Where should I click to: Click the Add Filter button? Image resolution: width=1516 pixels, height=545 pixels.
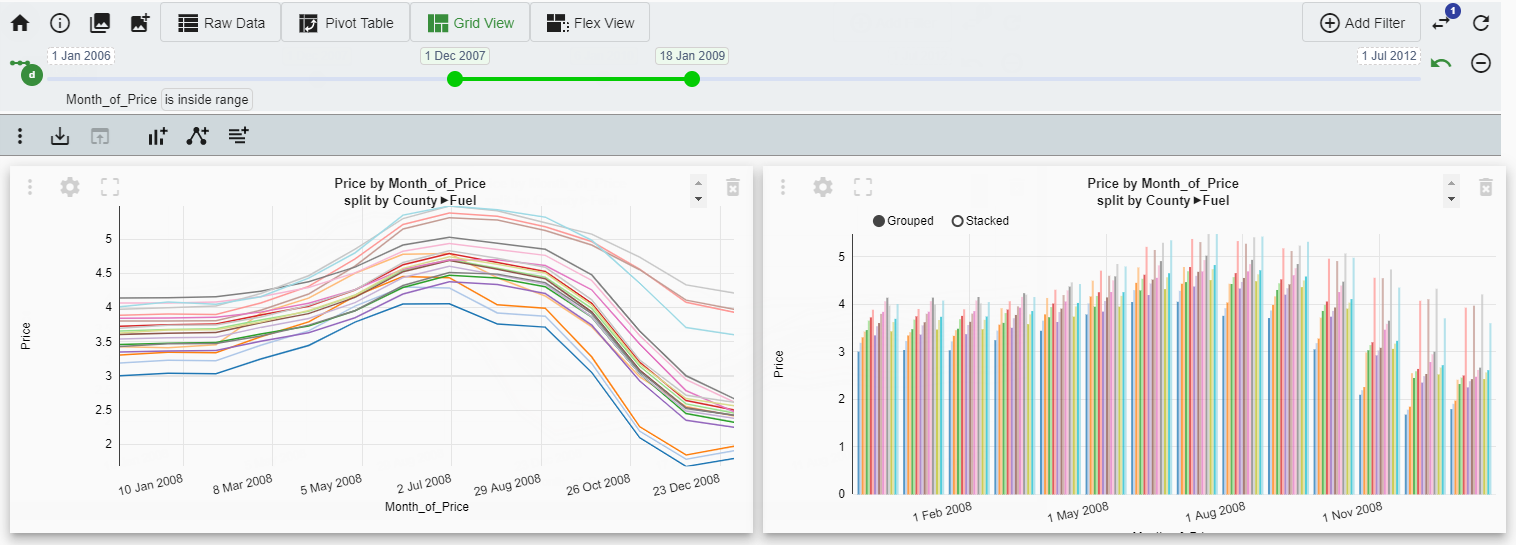[1362, 22]
